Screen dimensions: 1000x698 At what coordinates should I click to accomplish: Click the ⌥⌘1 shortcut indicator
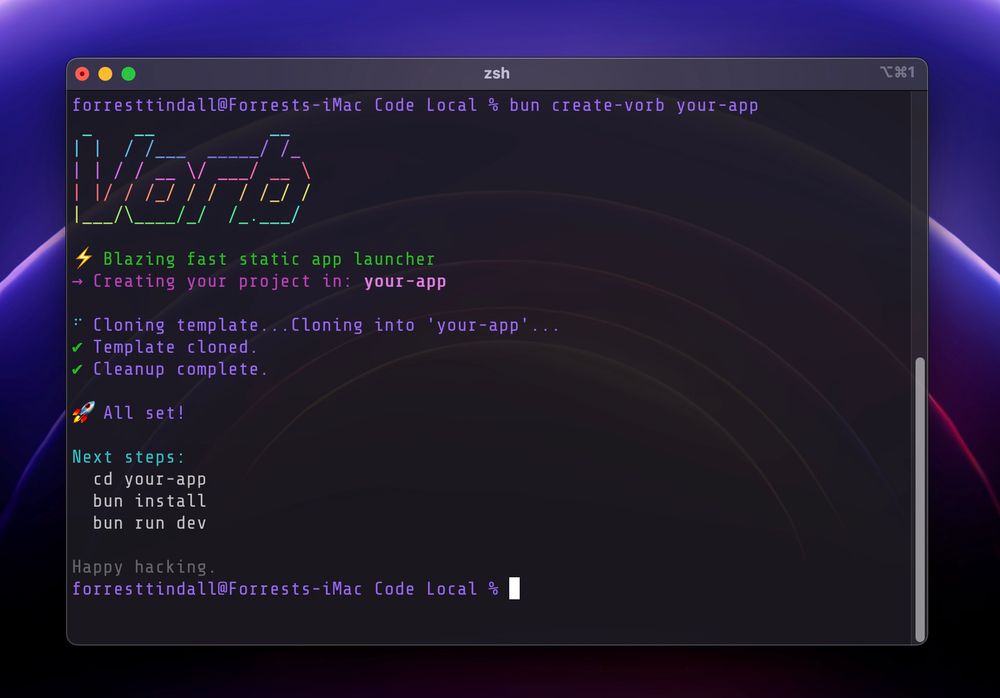click(x=897, y=72)
